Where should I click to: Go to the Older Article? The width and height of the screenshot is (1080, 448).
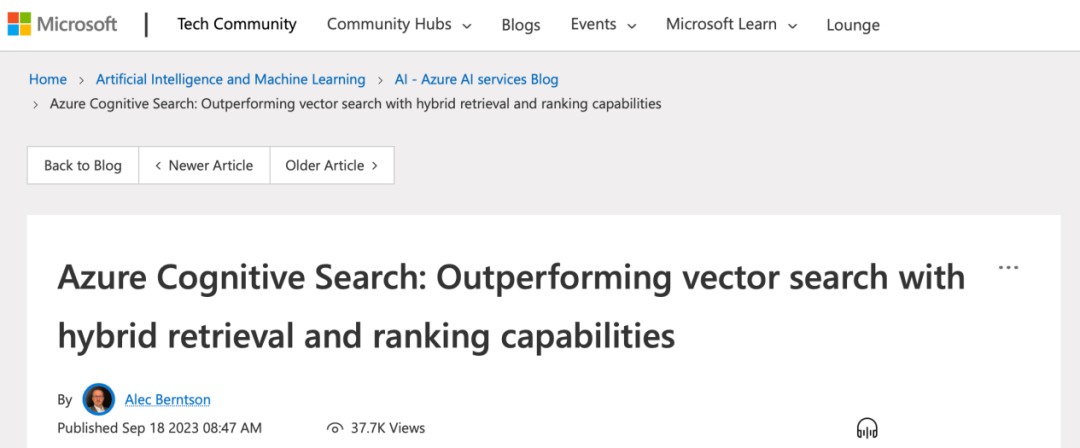(x=332, y=165)
